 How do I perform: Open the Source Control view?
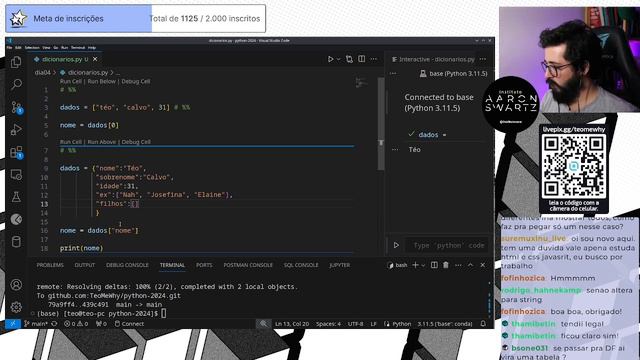(x=16, y=107)
